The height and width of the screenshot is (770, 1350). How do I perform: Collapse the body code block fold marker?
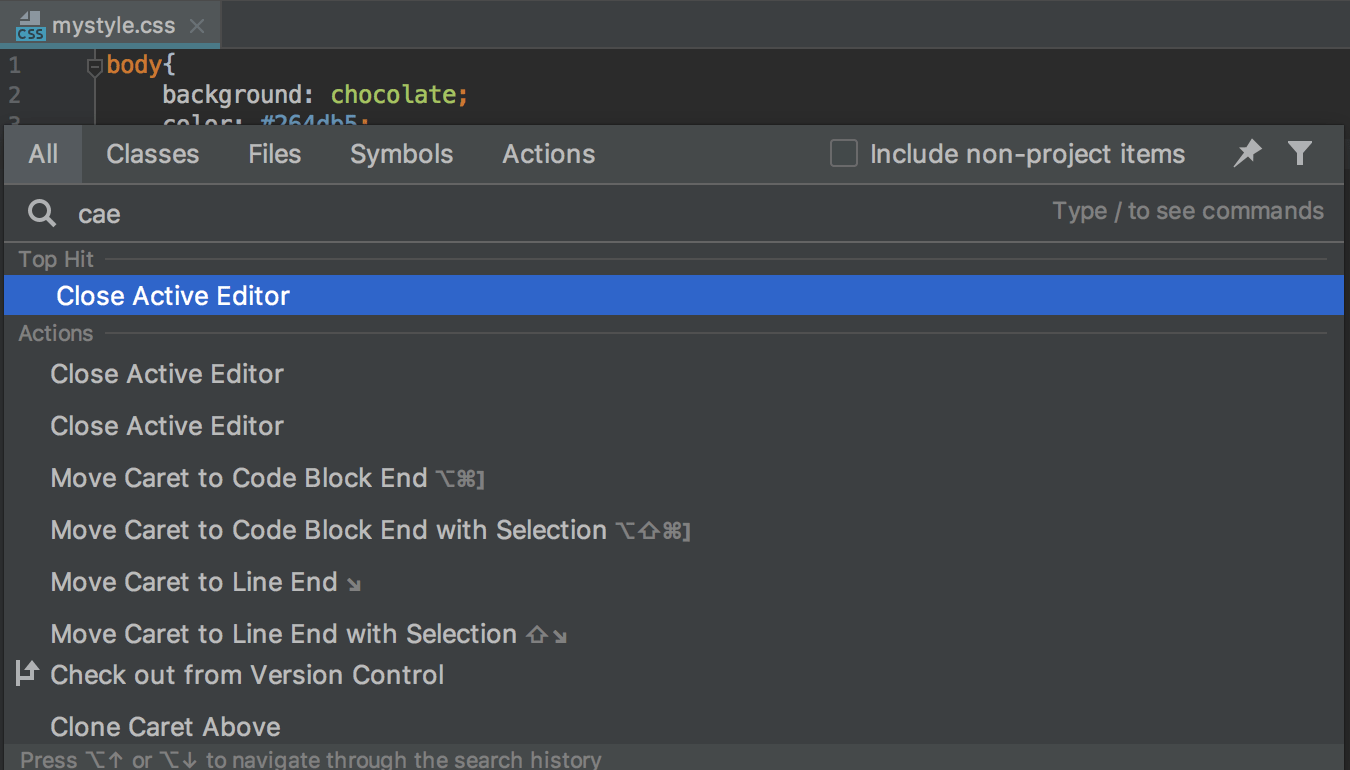click(x=95, y=67)
